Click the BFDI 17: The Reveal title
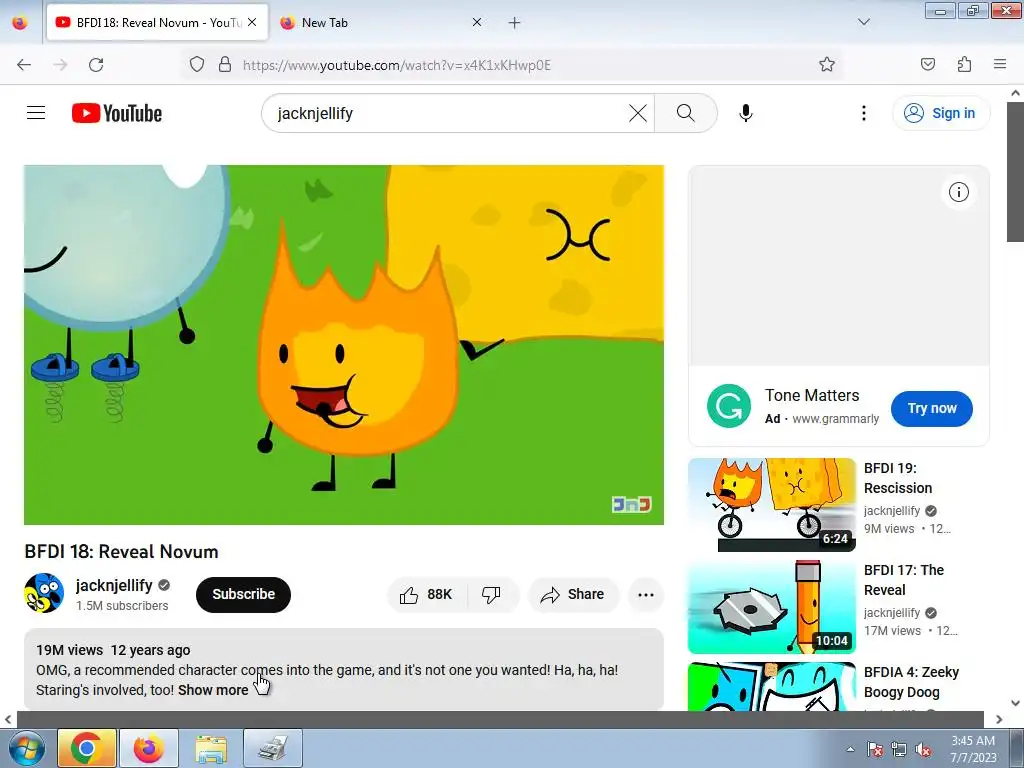The width and height of the screenshot is (1024, 768). [x=904, y=580]
